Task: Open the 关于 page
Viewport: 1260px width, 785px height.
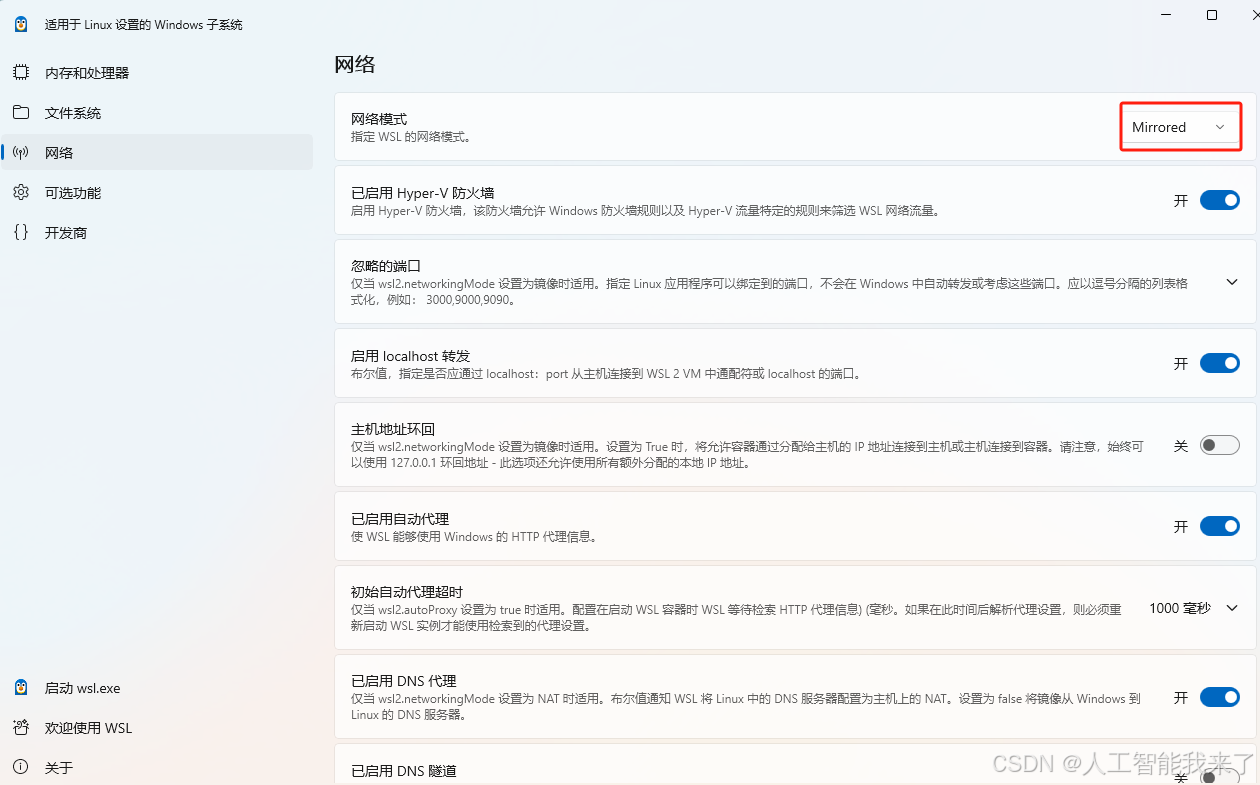Action: pos(157,768)
